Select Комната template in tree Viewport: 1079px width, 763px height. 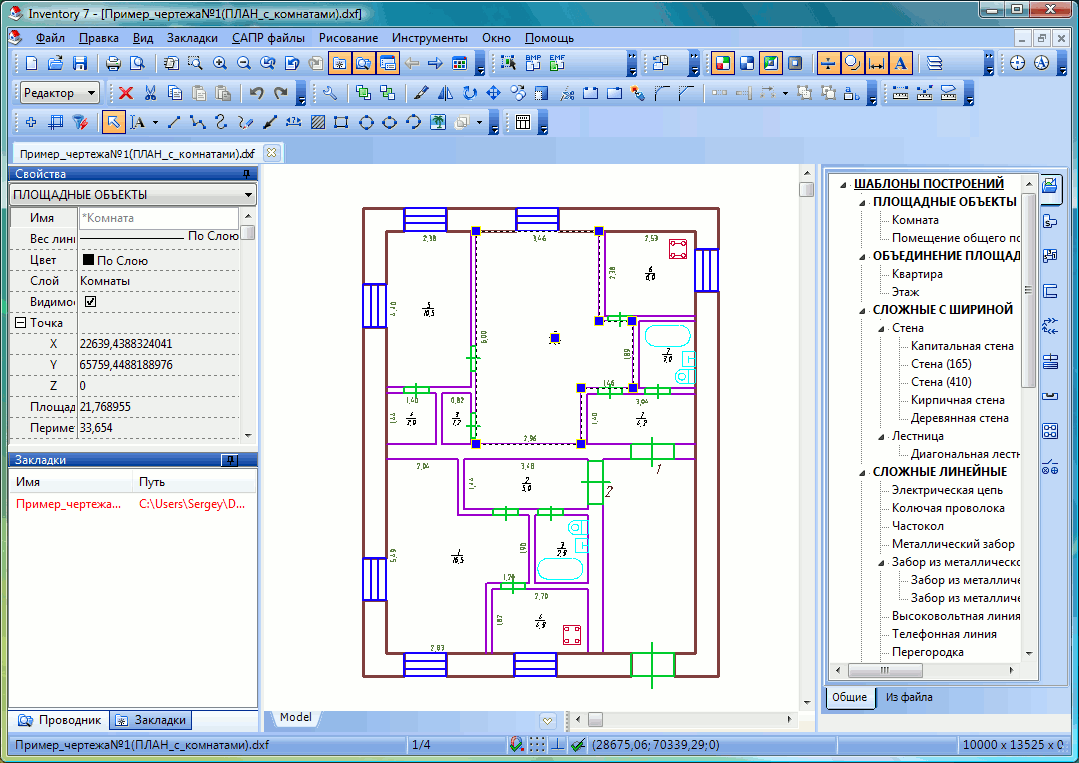[915, 220]
